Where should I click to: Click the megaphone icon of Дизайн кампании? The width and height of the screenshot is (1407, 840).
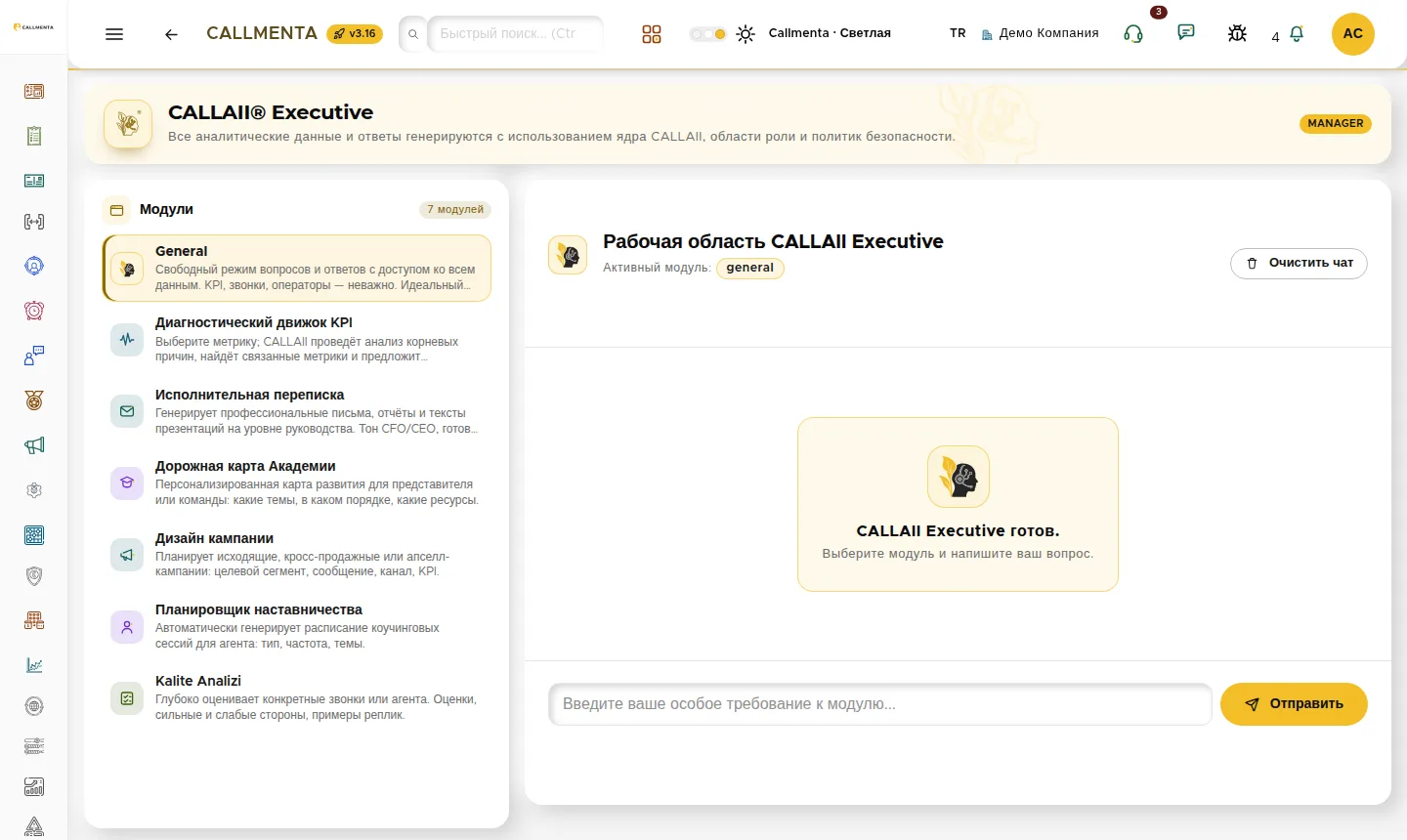click(x=127, y=555)
